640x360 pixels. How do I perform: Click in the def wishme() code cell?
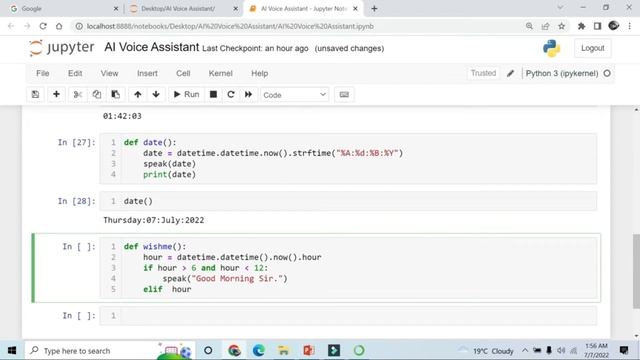click(348, 268)
